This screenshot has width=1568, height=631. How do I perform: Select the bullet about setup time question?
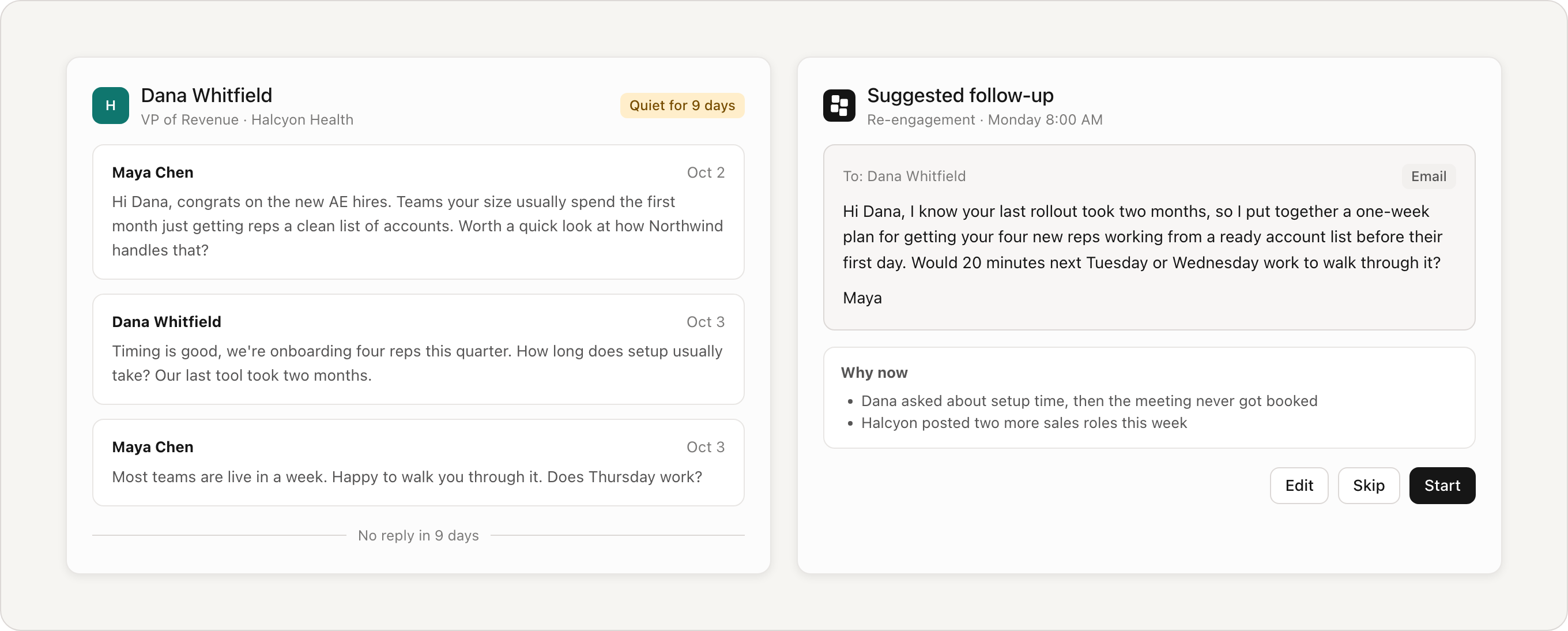tap(1088, 401)
